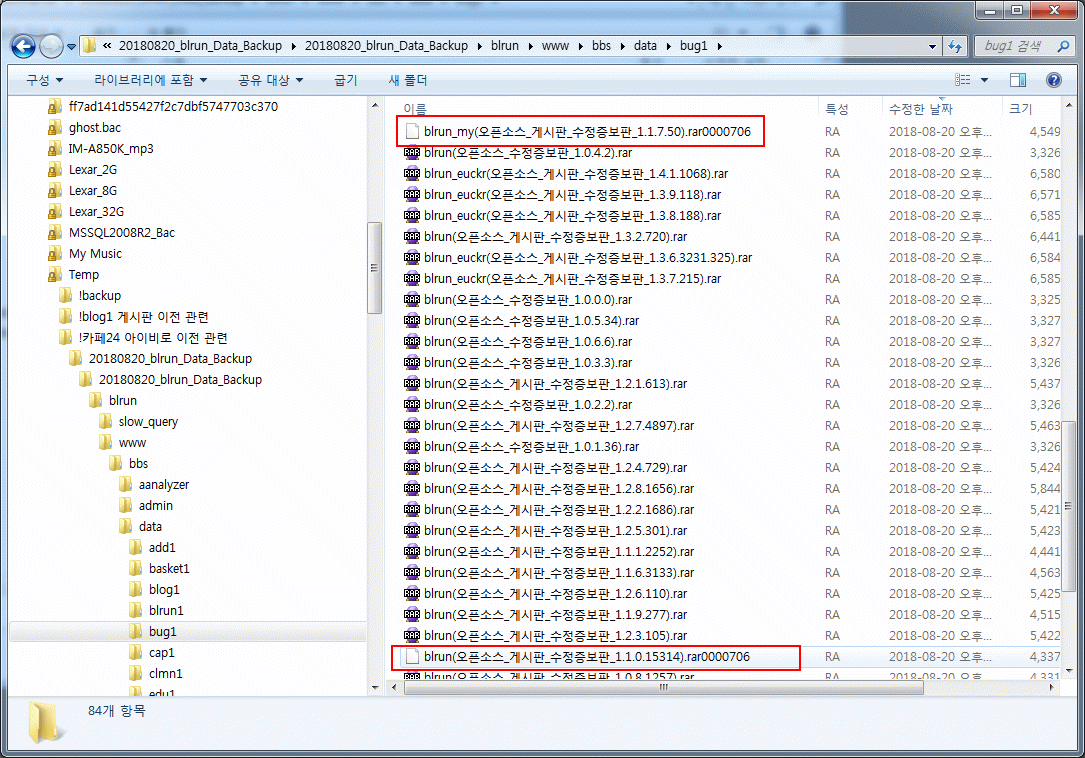
Task: Open view options dropdown arrow
Action: point(984,80)
